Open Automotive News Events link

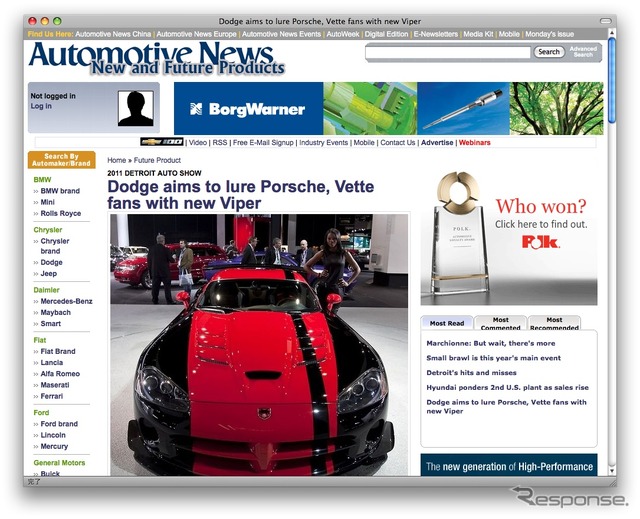pos(281,34)
